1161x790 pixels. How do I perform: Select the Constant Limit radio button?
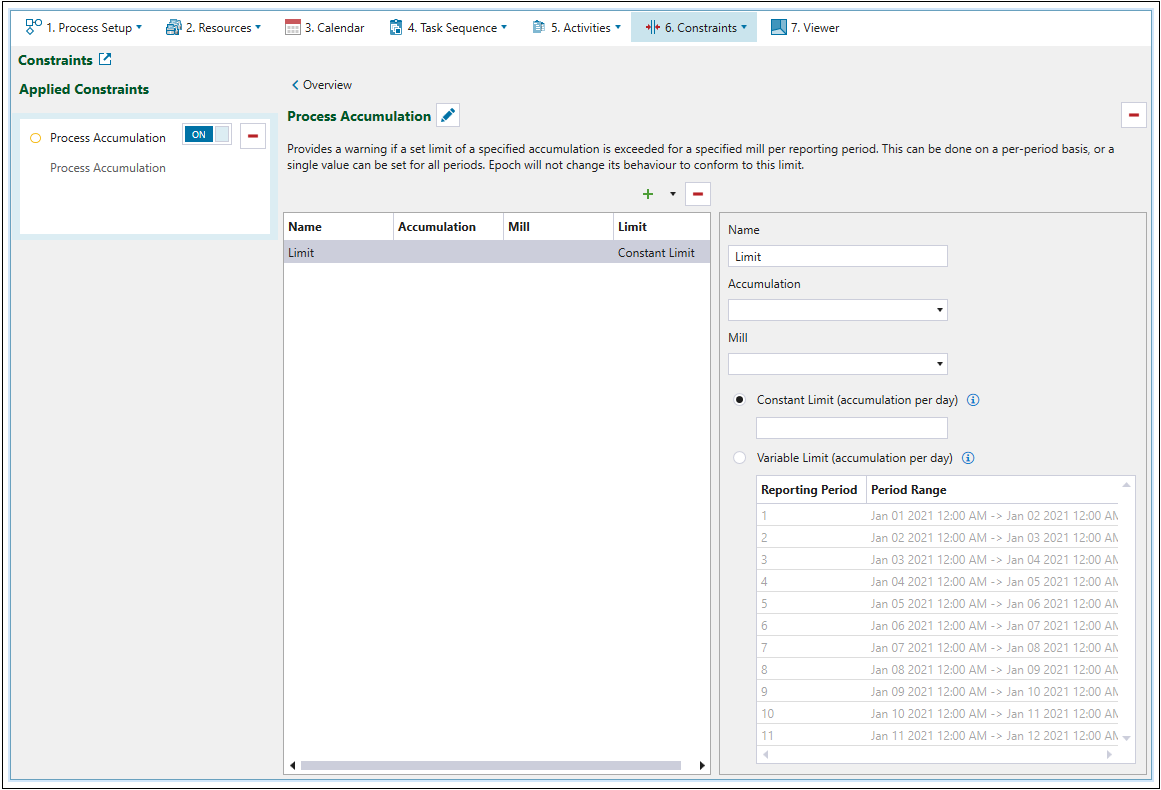coord(740,400)
